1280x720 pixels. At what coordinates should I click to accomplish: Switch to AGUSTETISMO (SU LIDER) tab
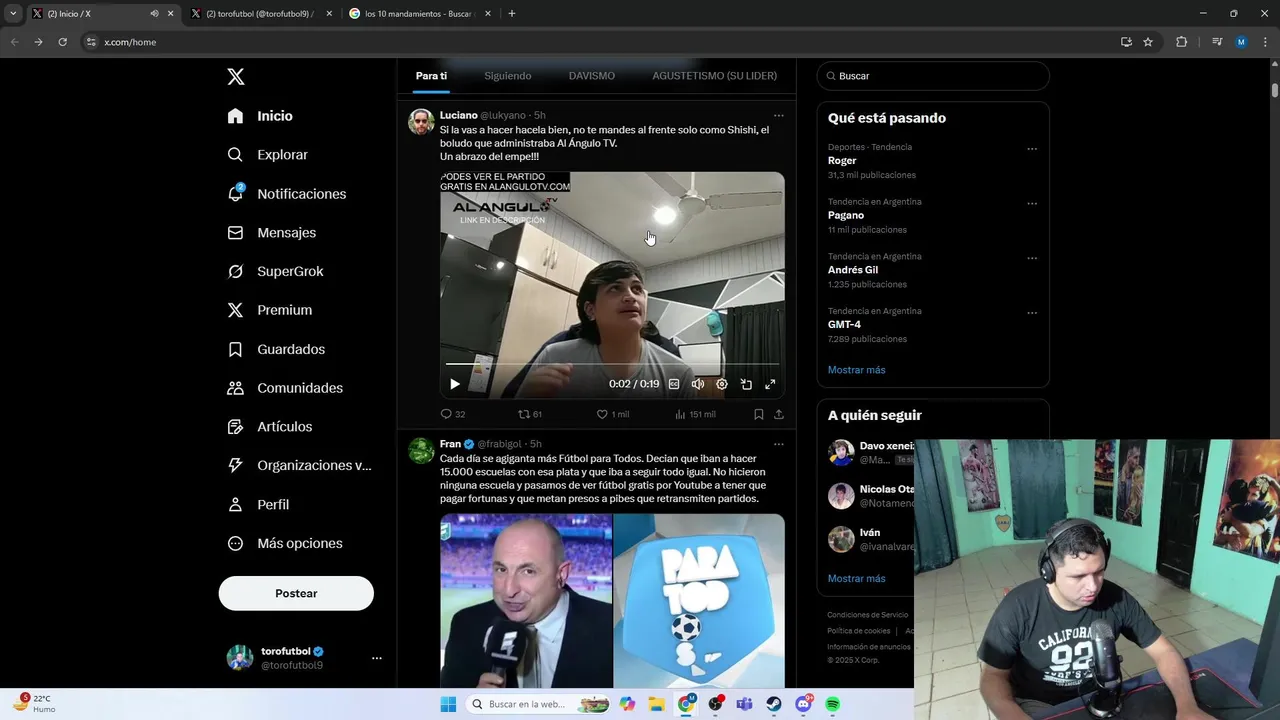point(714,76)
